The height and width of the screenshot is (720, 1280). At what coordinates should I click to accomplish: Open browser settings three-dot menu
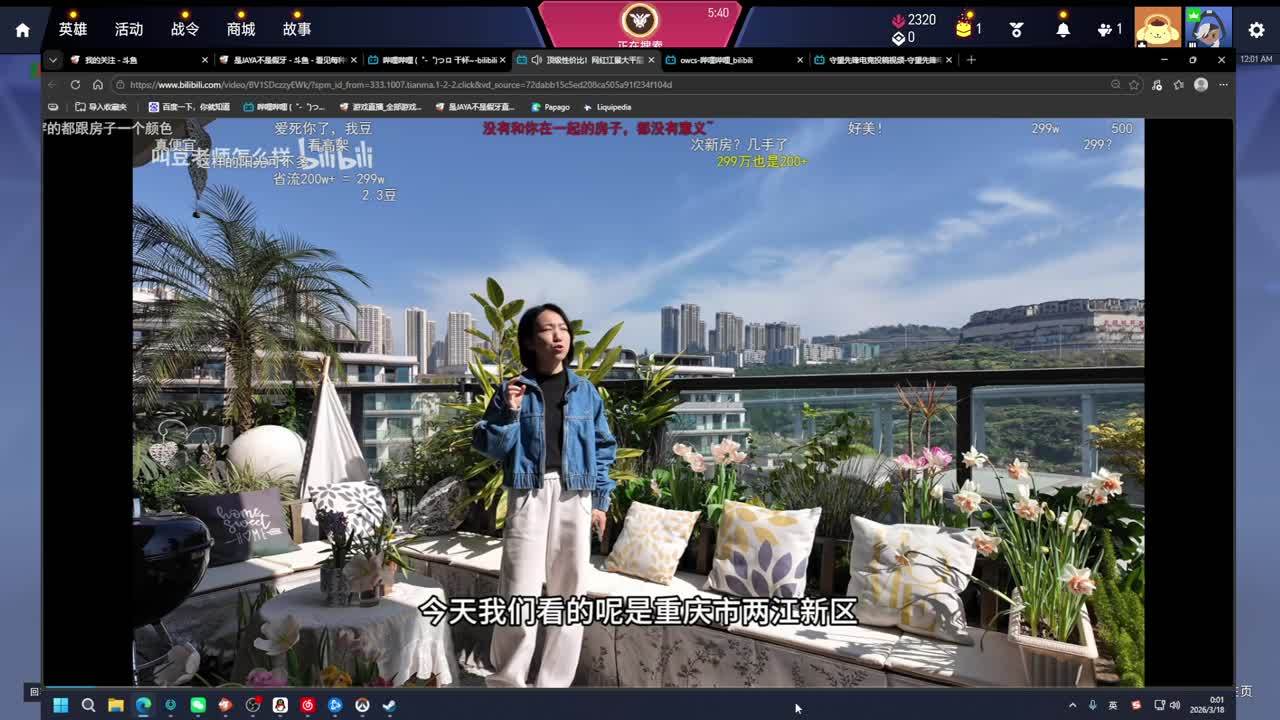[x=1223, y=85]
